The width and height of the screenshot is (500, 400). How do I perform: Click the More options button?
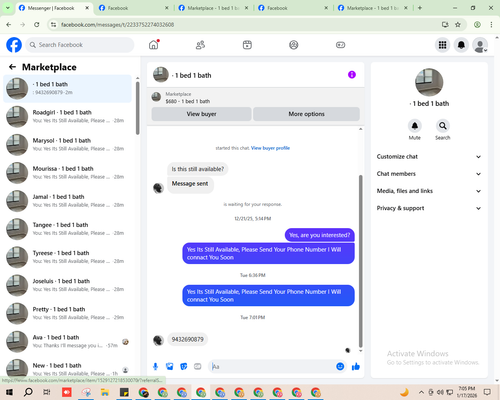click(306, 114)
